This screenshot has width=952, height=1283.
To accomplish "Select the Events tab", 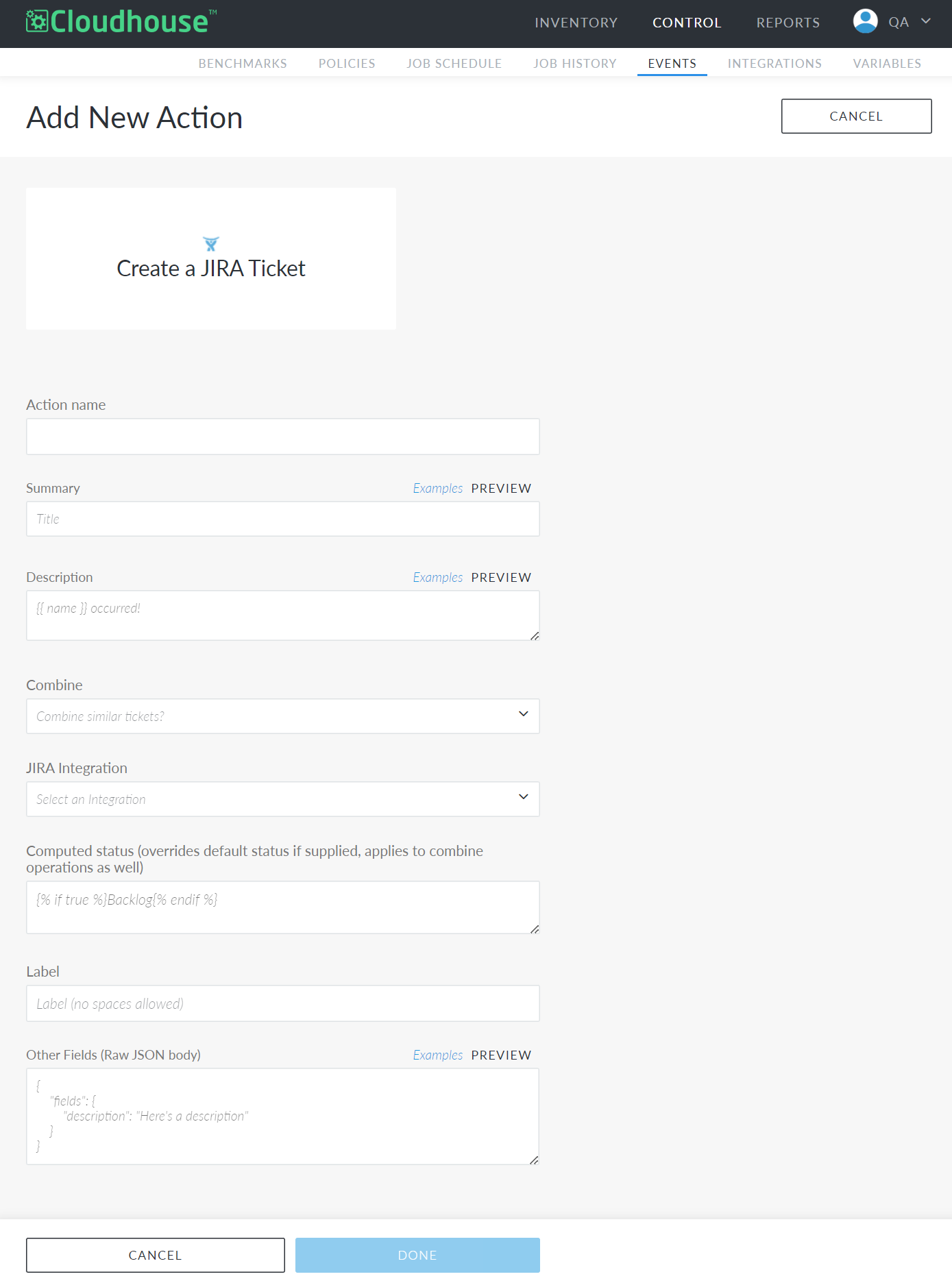I will click(x=672, y=63).
